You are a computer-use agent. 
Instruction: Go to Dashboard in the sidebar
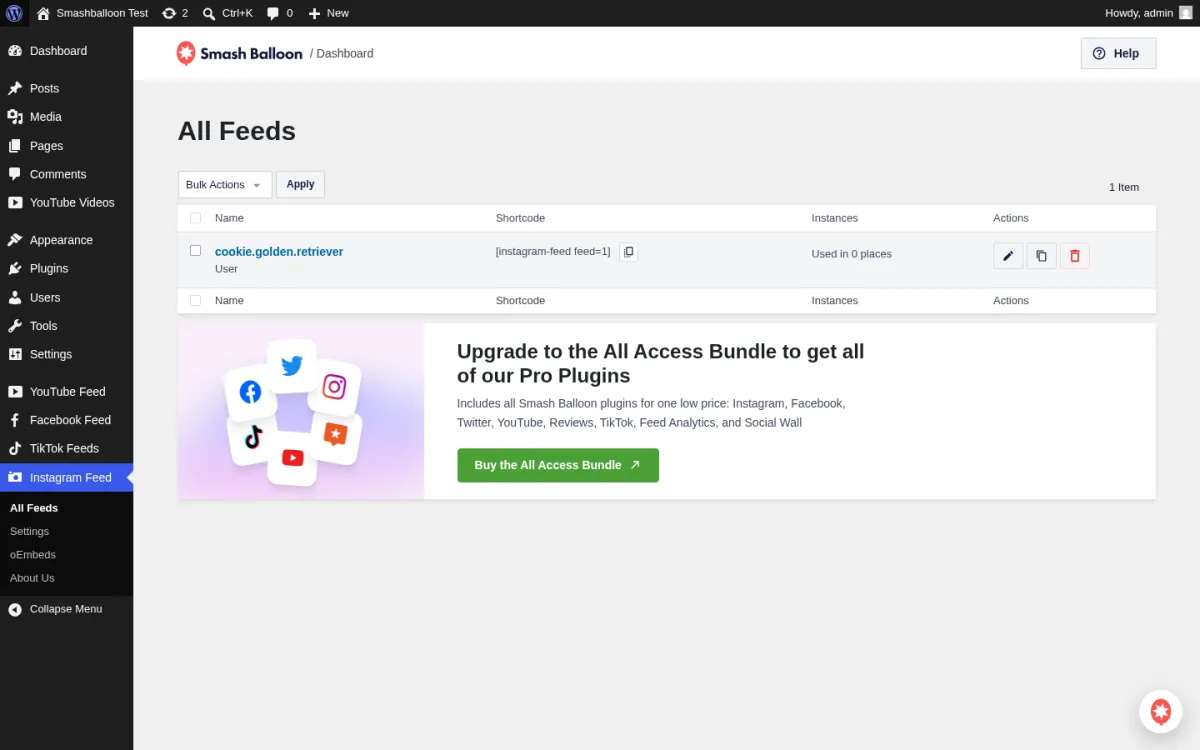coord(66,51)
